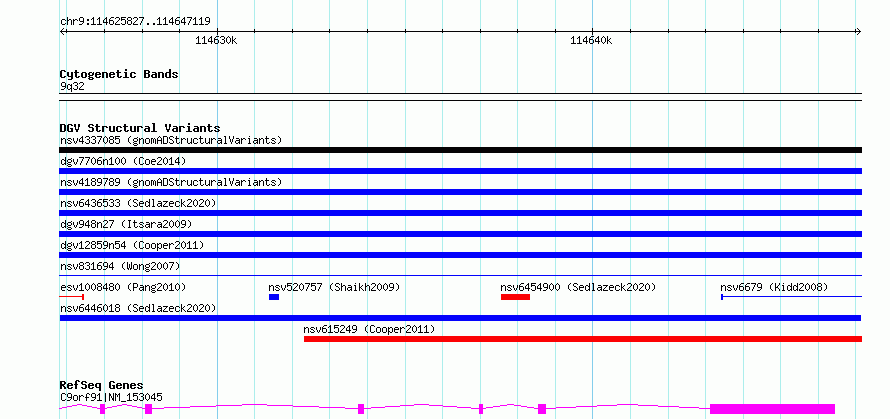The width and height of the screenshot is (890, 419).
Task: Click the large last exon of C9orf91
Action: coord(773,409)
